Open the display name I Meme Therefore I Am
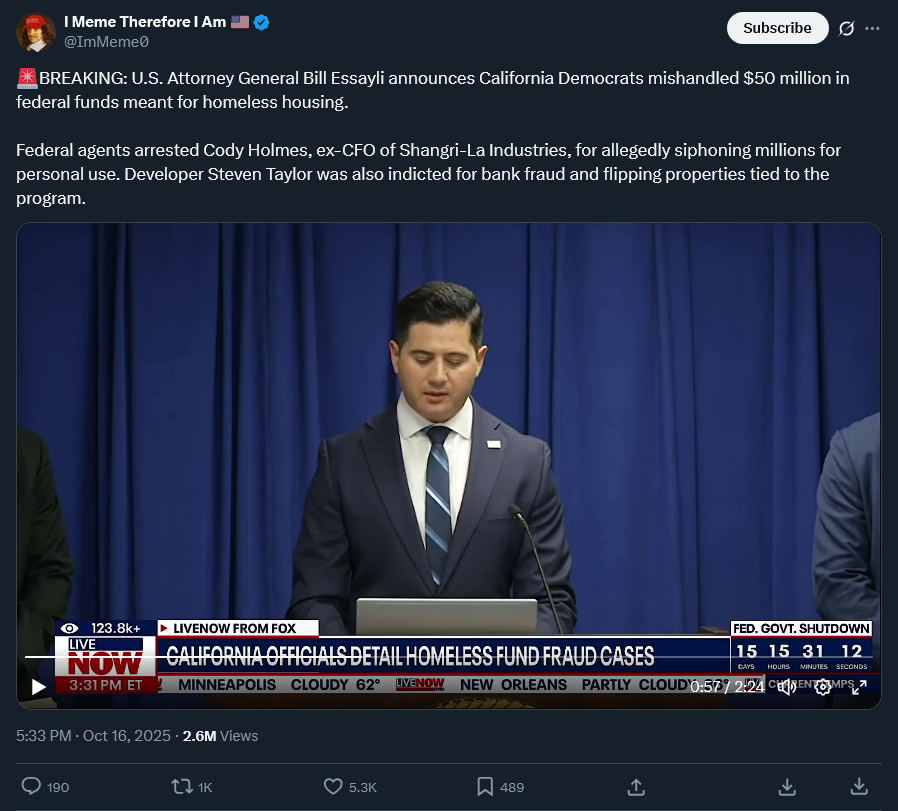Image resolution: width=898 pixels, height=811 pixels. 144,22
